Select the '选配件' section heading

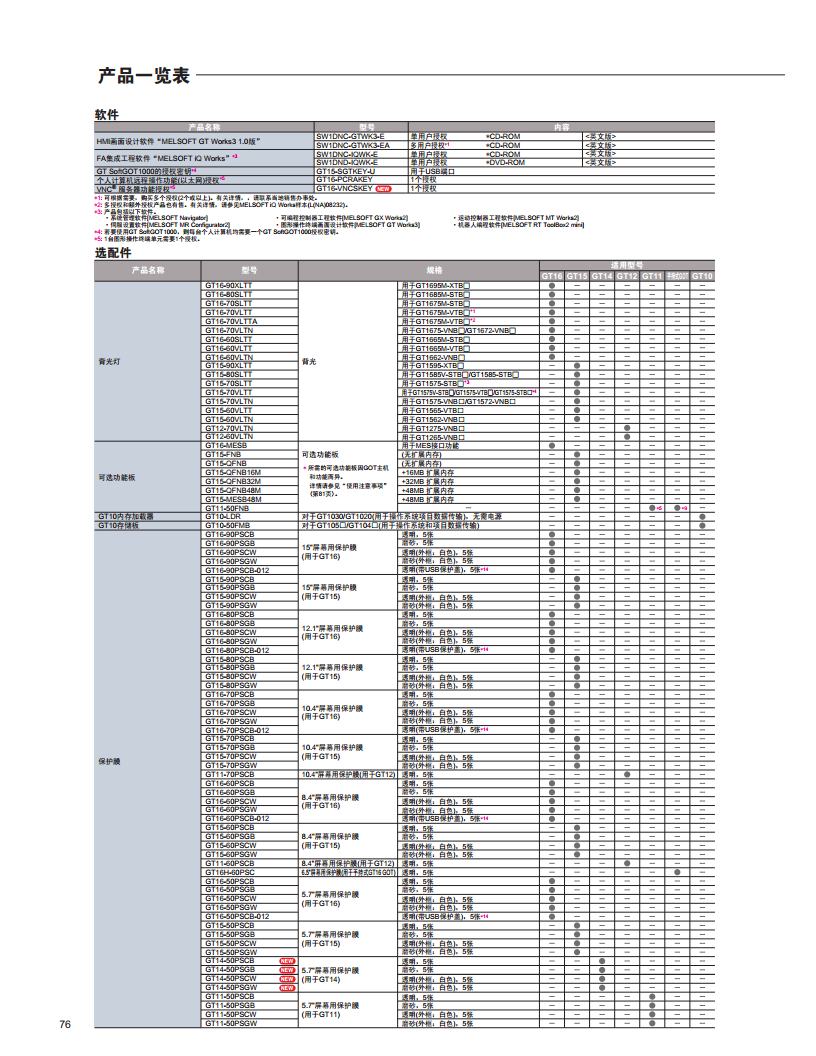tap(113, 253)
